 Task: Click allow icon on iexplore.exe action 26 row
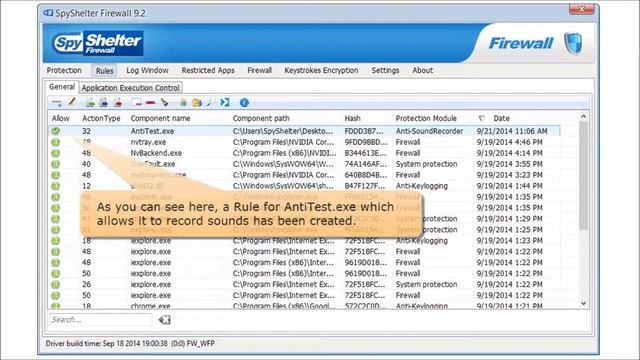pyautogui.click(x=56, y=284)
